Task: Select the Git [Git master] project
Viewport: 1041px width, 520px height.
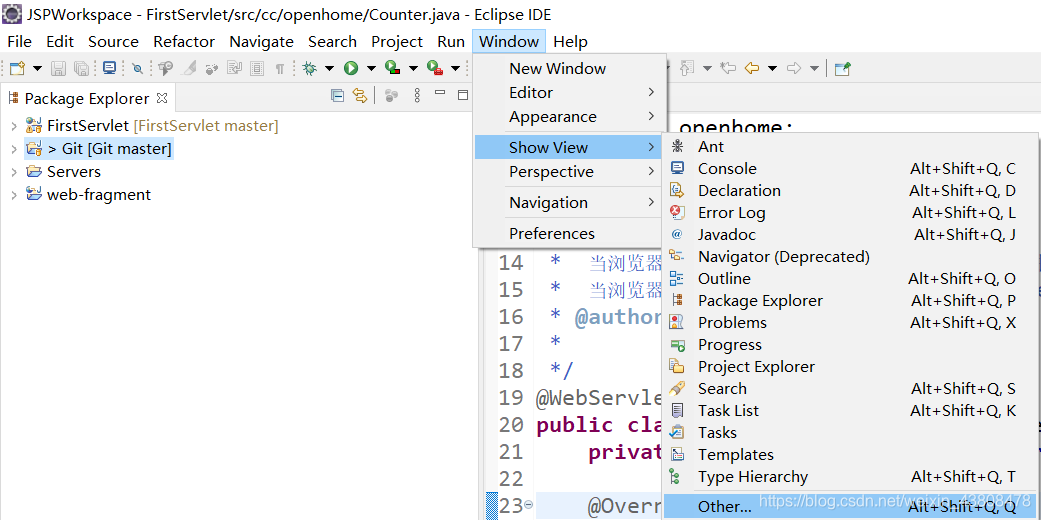Action: point(99,149)
